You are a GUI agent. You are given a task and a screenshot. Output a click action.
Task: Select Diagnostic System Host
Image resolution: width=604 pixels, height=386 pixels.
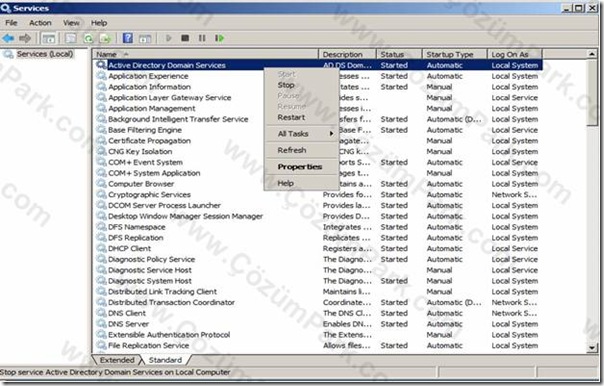(x=150, y=281)
